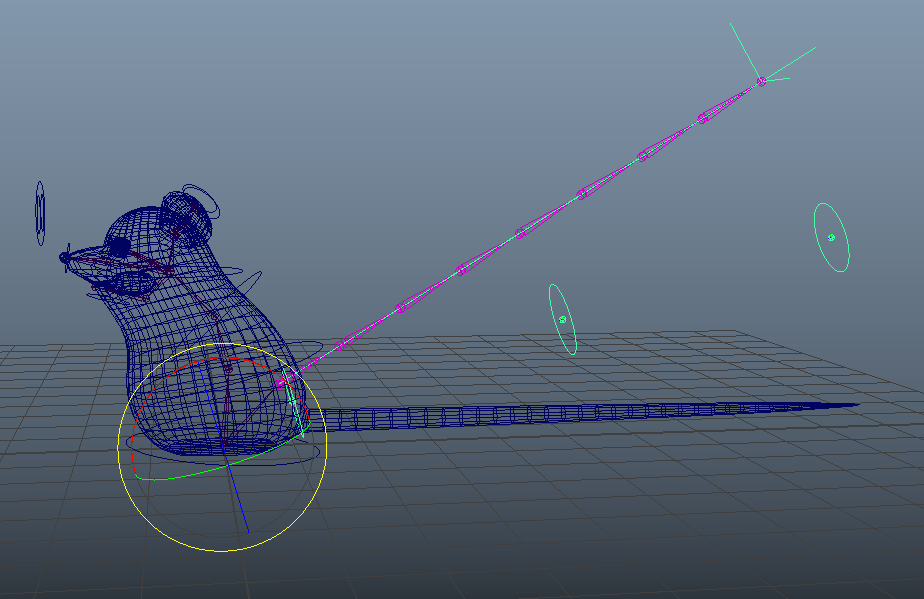Image resolution: width=924 pixels, height=599 pixels.
Task: Click the magenta joint in the middle of the tail chain
Action: point(521,233)
